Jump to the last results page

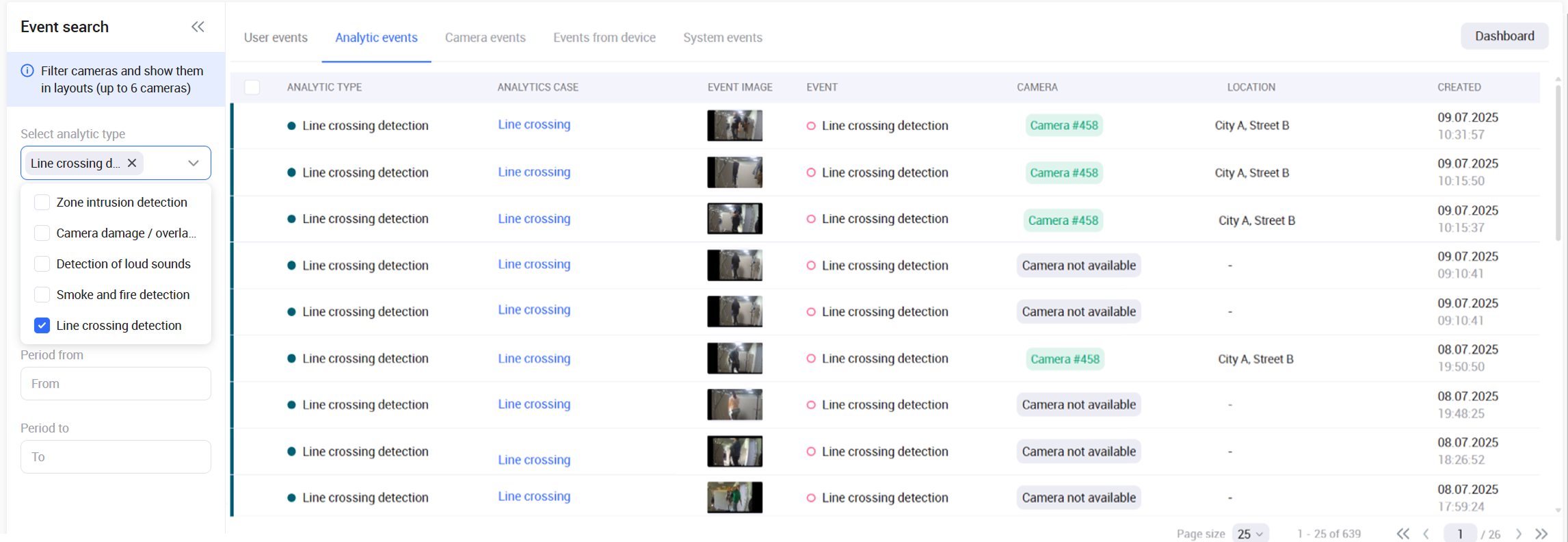click(x=1541, y=534)
